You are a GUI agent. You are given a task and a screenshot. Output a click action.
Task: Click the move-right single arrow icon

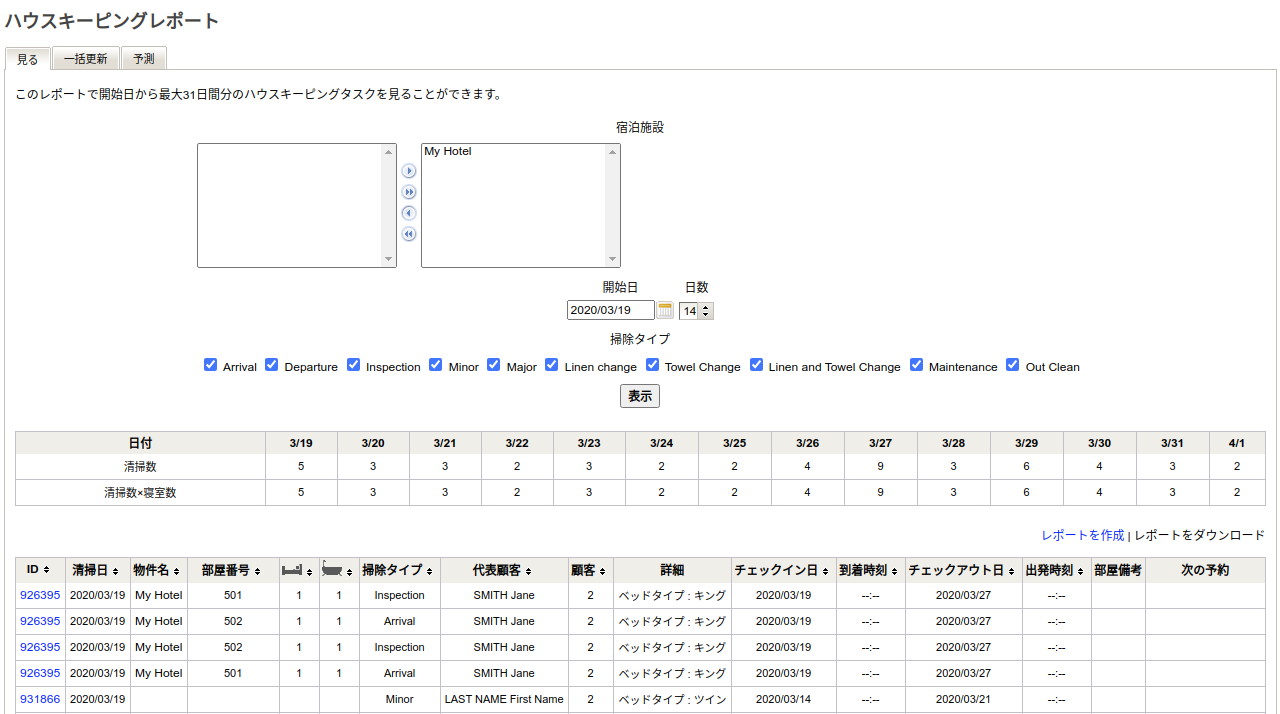click(408, 171)
